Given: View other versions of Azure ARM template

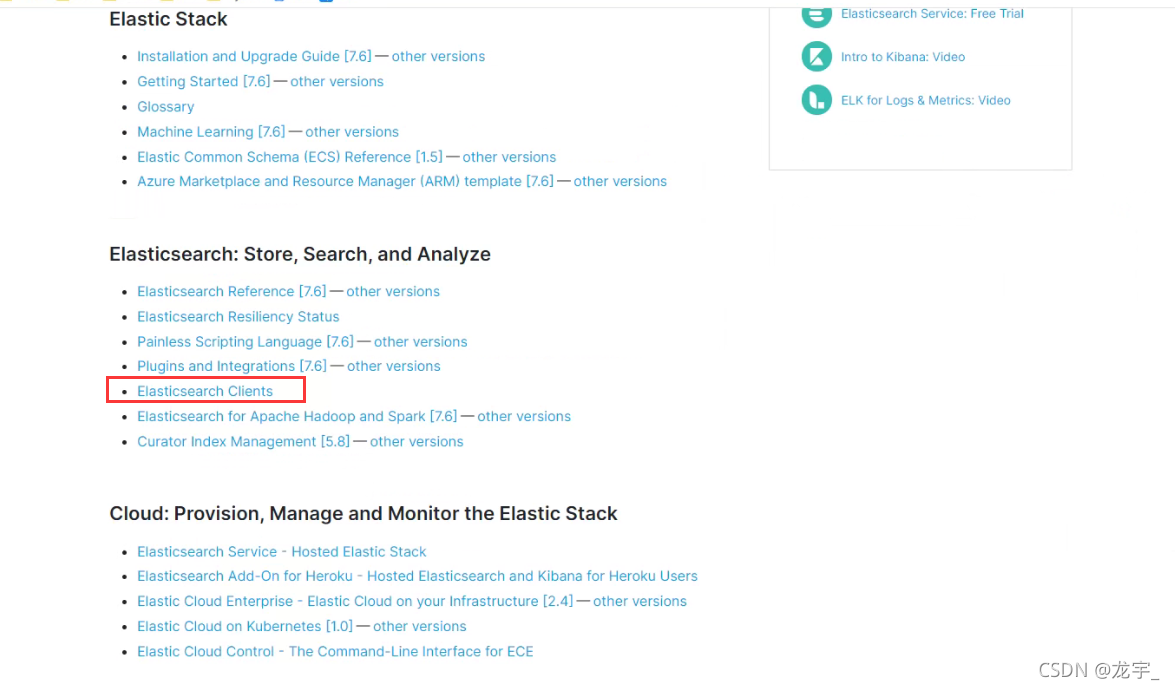Looking at the screenshot, I should coord(620,181).
